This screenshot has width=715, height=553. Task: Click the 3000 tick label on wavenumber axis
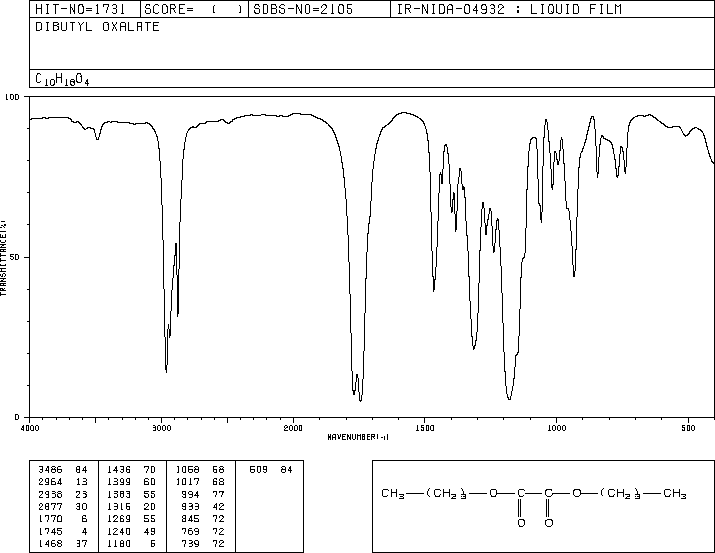point(161,428)
